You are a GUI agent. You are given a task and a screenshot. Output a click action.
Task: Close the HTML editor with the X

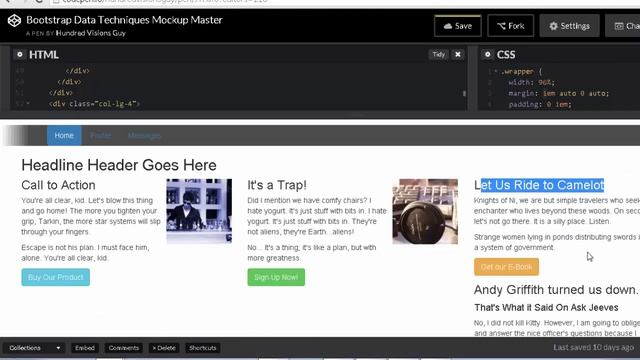[x=458, y=54]
